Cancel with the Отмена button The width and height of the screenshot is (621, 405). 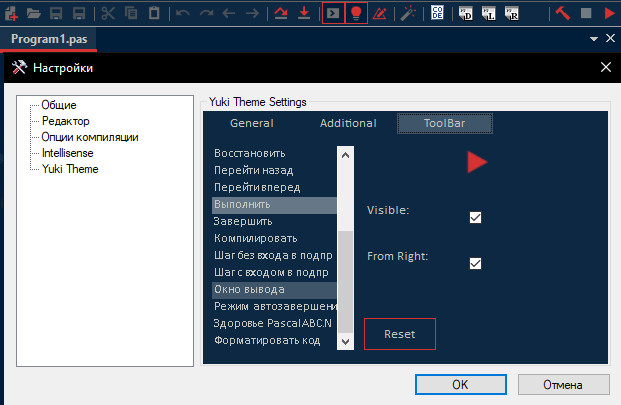pos(563,384)
